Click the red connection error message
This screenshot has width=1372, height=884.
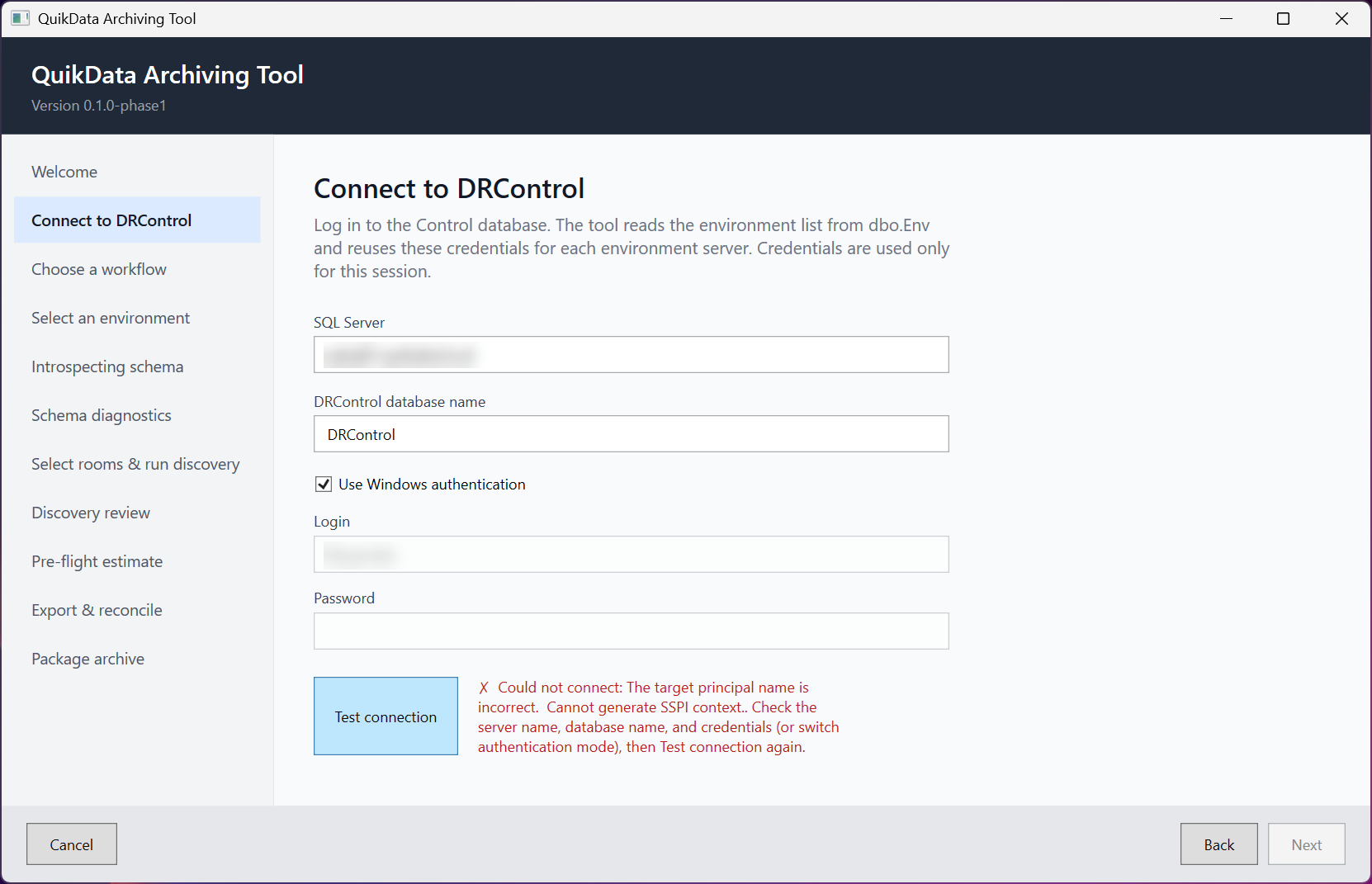click(659, 717)
